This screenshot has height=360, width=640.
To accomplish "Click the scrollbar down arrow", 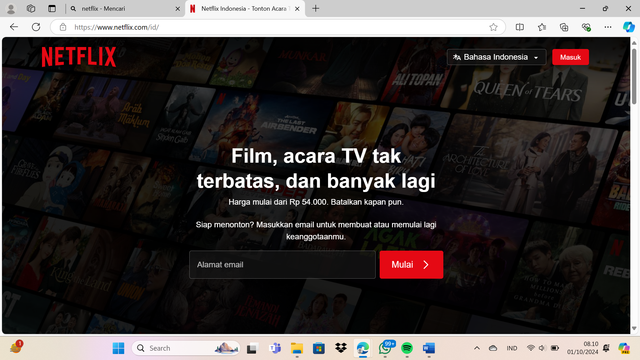I will [634, 329].
